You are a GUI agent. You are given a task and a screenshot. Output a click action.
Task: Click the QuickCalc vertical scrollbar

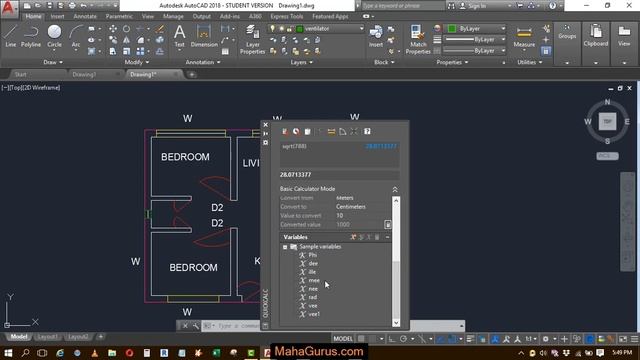396,261
